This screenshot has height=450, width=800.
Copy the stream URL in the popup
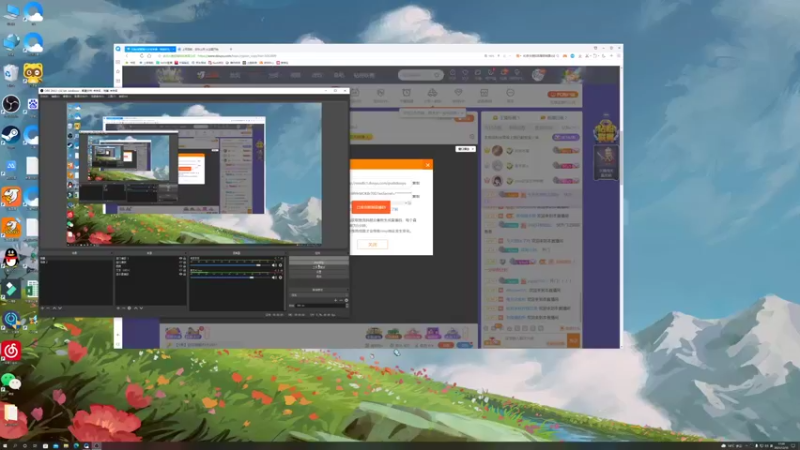(x=416, y=183)
